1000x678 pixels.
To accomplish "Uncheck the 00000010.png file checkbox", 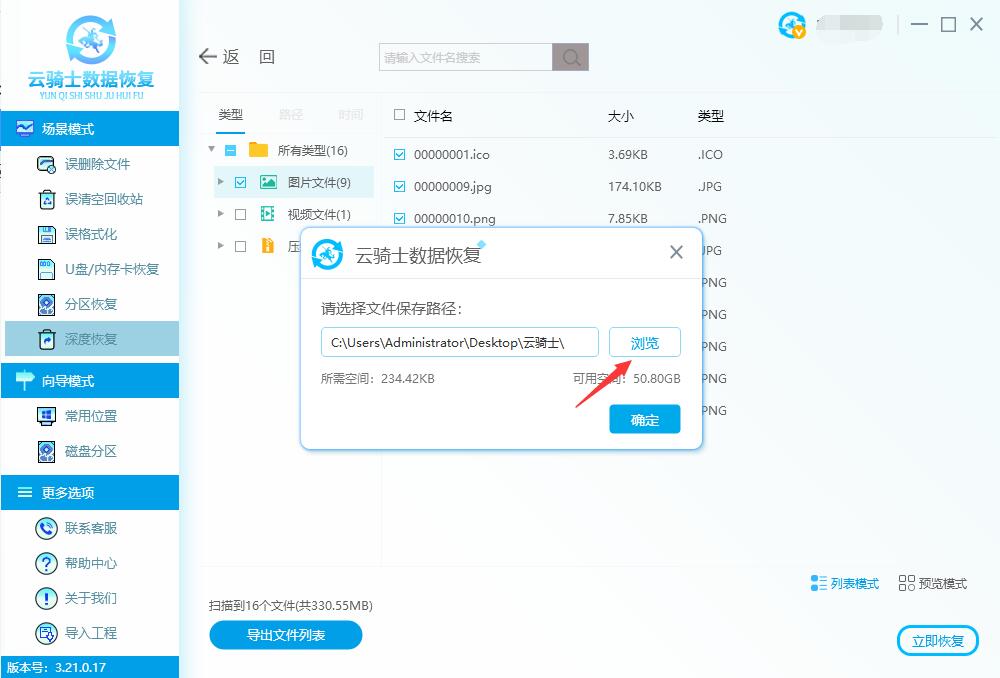I will coord(399,218).
